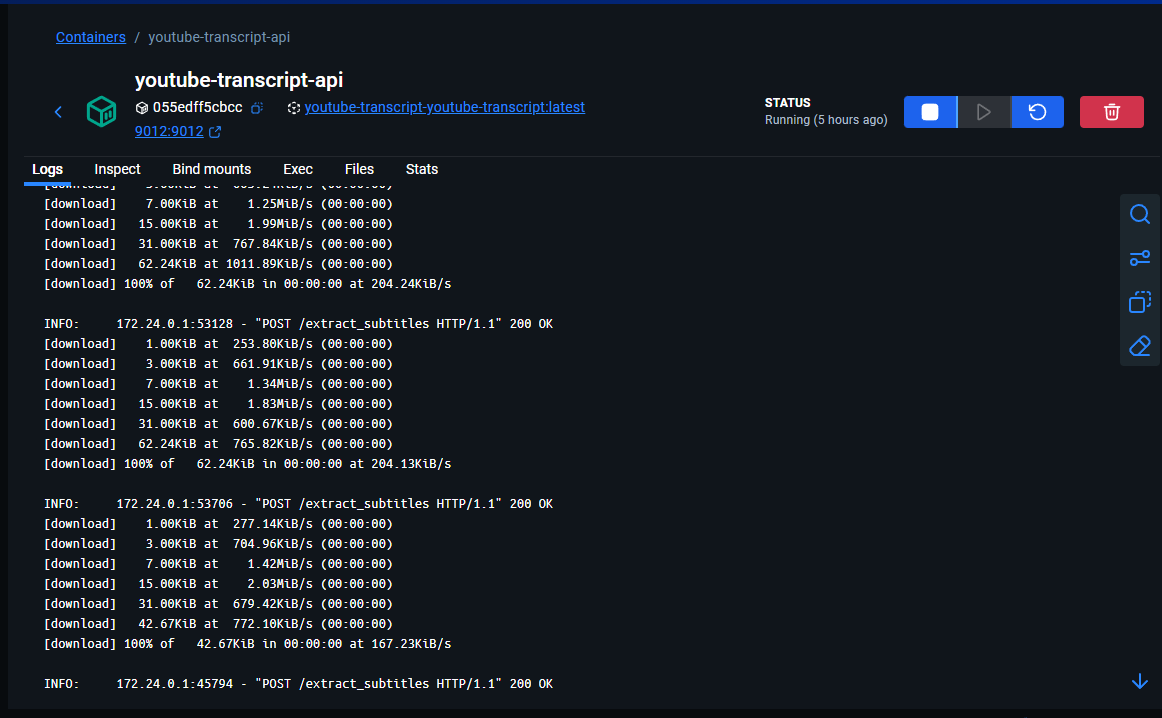1162x718 pixels.
Task: Switch to the Inspect tab
Action: click(x=117, y=170)
